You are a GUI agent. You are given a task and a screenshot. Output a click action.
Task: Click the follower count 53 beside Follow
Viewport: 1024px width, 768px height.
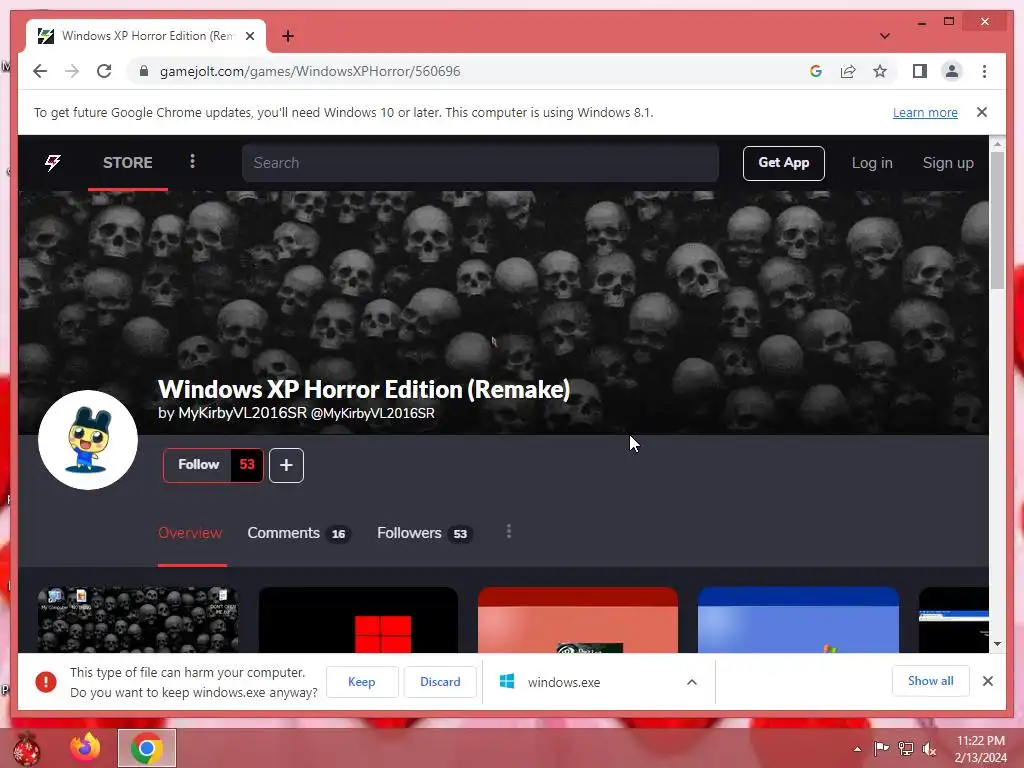pos(247,465)
